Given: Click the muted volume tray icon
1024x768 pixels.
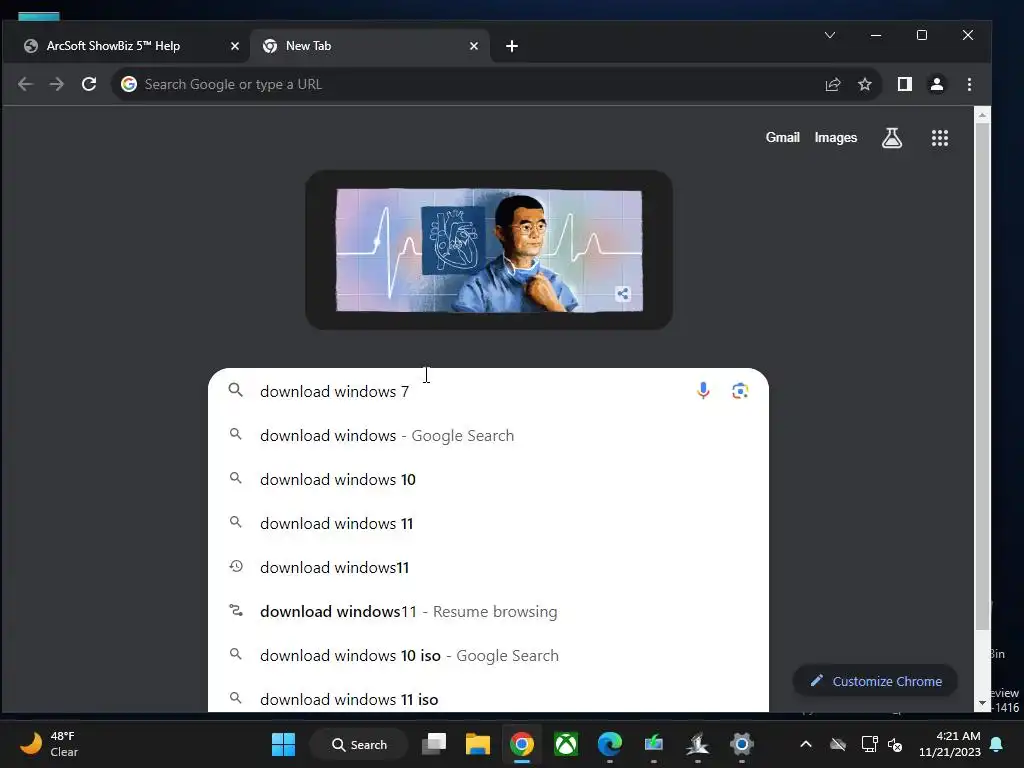Looking at the screenshot, I should 895,744.
